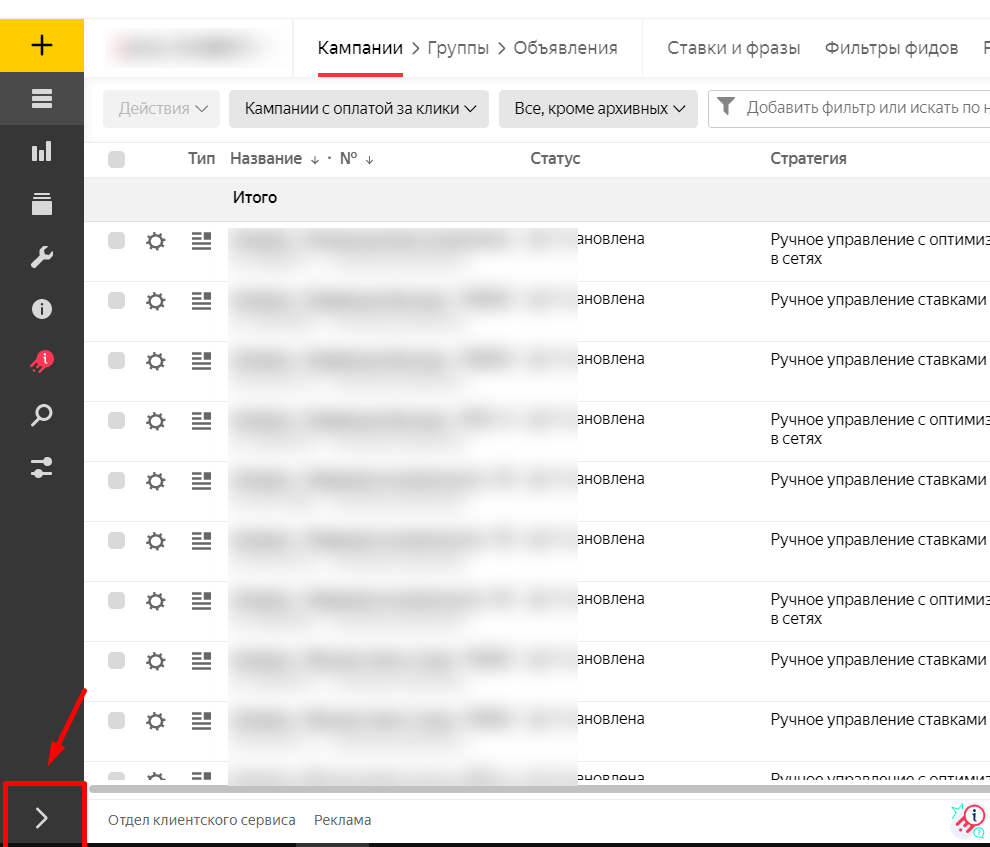
Task: Click the filter search input field
Action: pos(860,108)
